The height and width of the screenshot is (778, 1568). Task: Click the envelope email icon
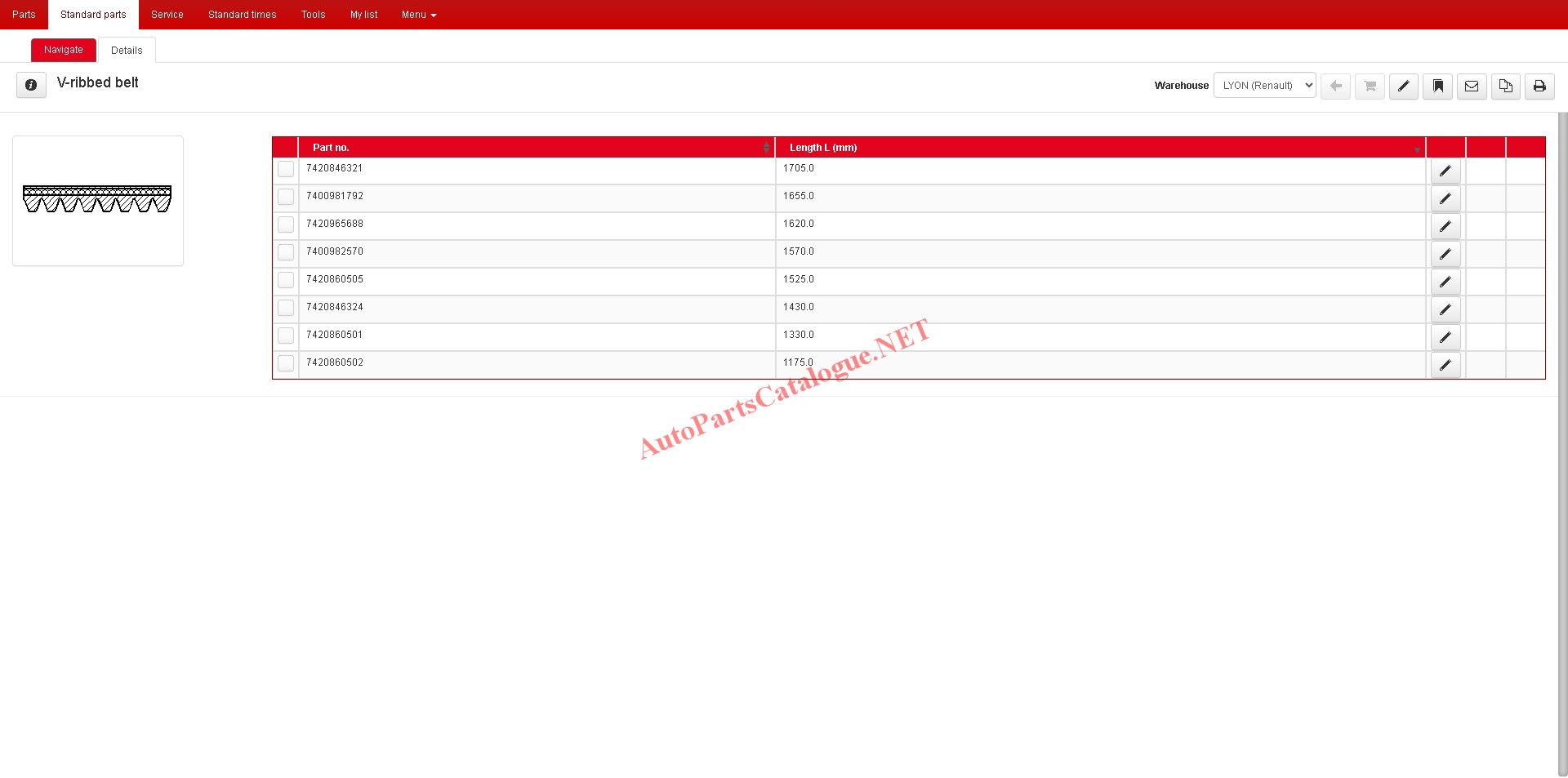click(1472, 86)
